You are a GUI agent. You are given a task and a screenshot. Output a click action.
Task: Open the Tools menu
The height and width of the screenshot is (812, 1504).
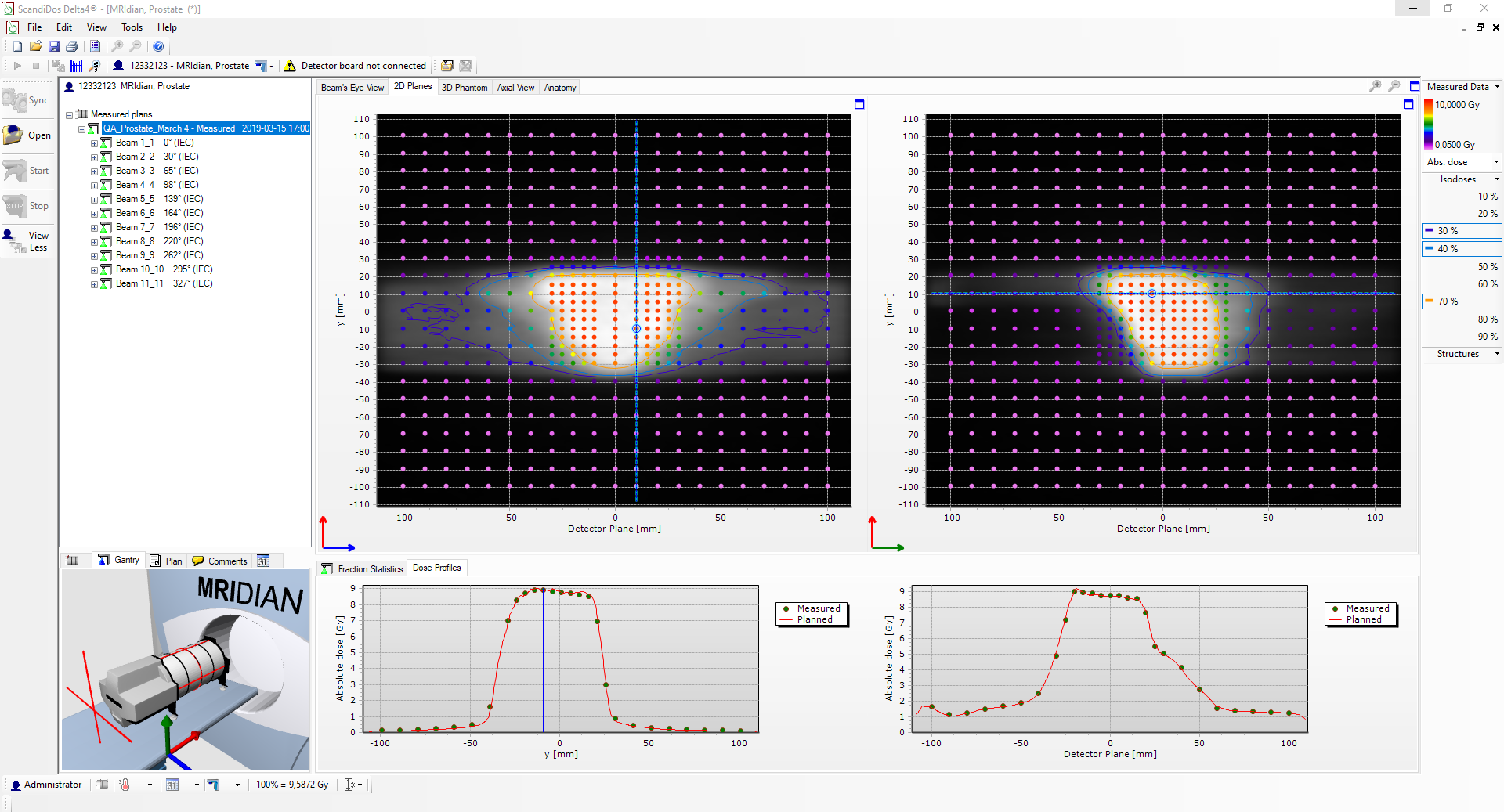[x=132, y=27]
